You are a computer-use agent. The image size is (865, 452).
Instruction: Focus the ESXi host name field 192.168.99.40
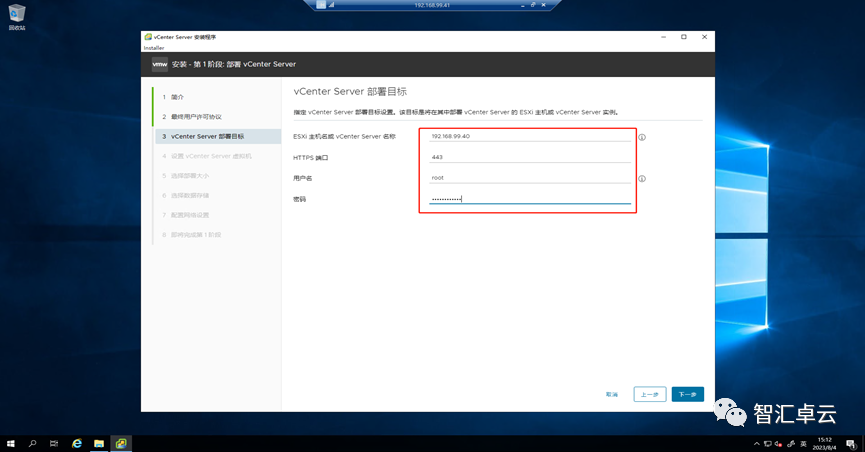tap(530, 136)
